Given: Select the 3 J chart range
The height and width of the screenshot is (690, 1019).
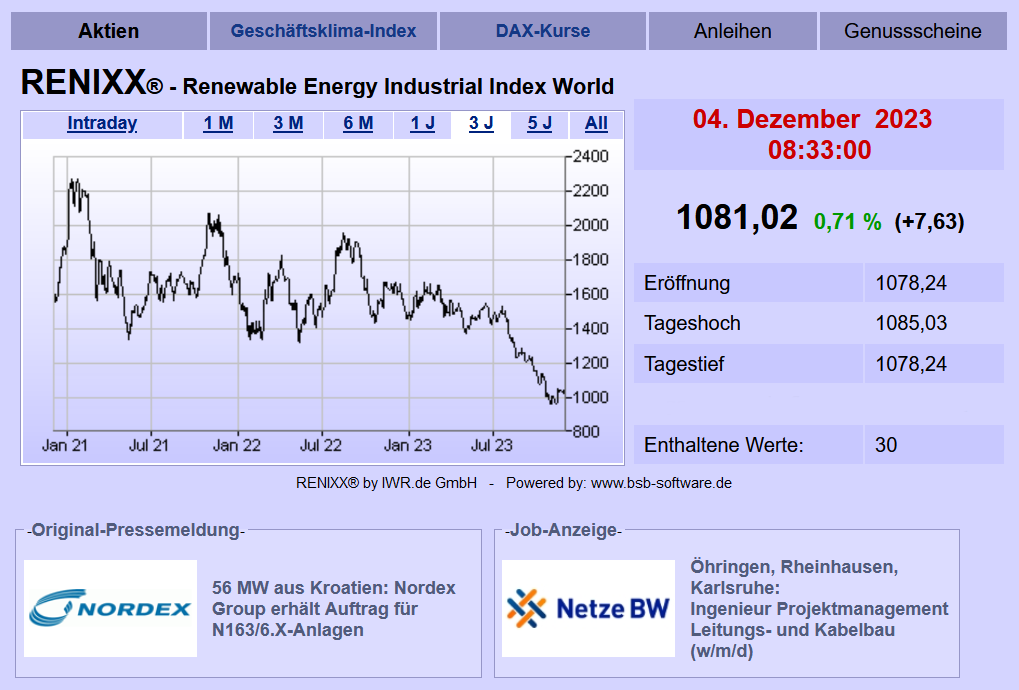Looking at the screenshot, I should [481, 124].
